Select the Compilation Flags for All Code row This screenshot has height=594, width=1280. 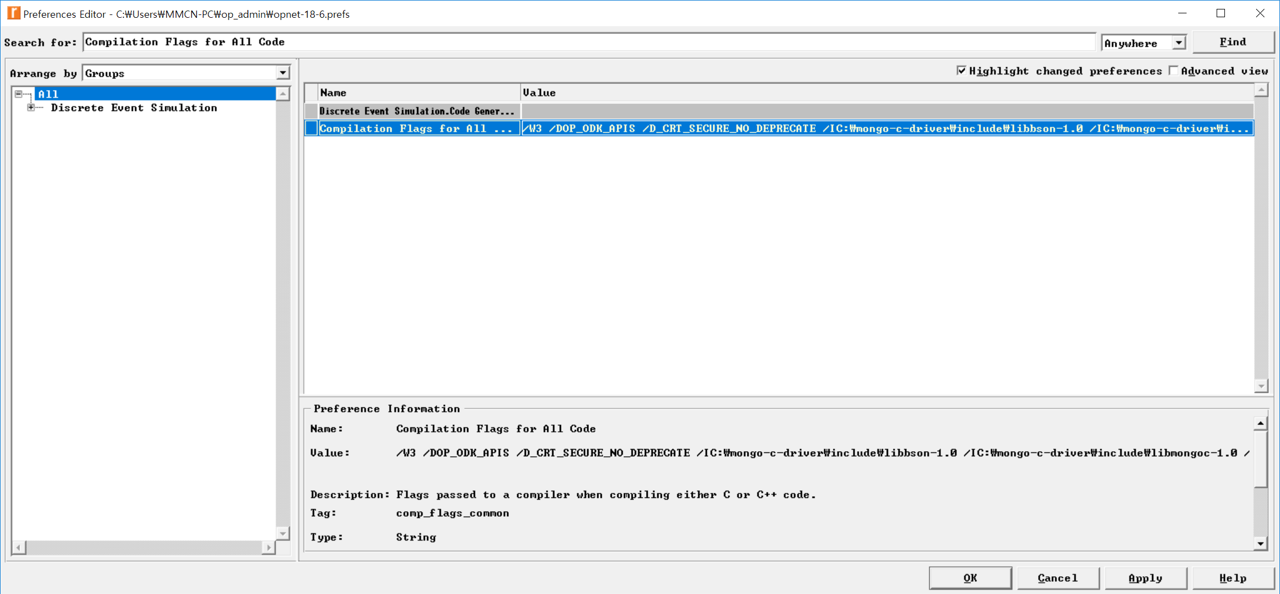click(415, 128)
